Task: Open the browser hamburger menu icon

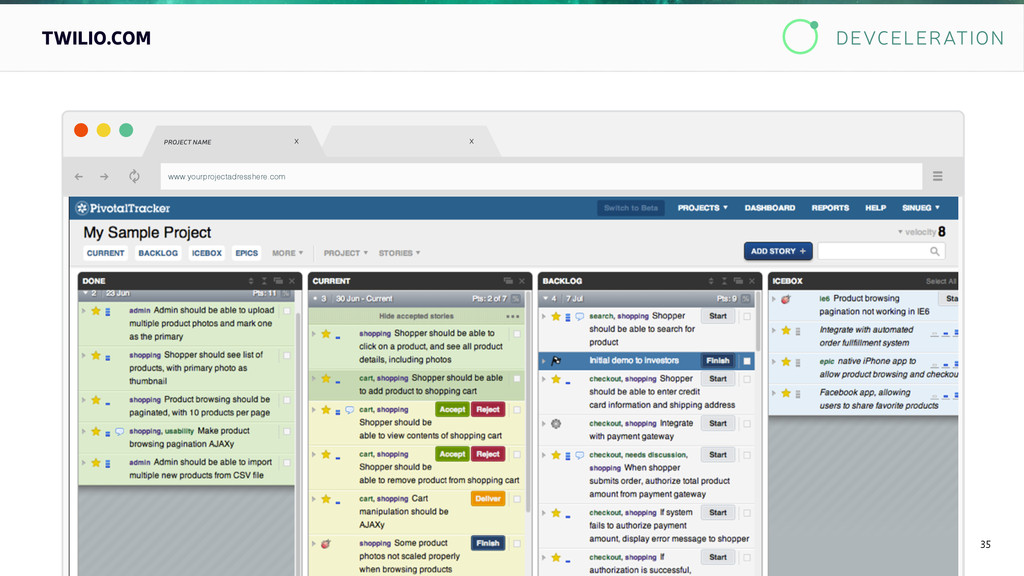Action: tap(937, 176)
